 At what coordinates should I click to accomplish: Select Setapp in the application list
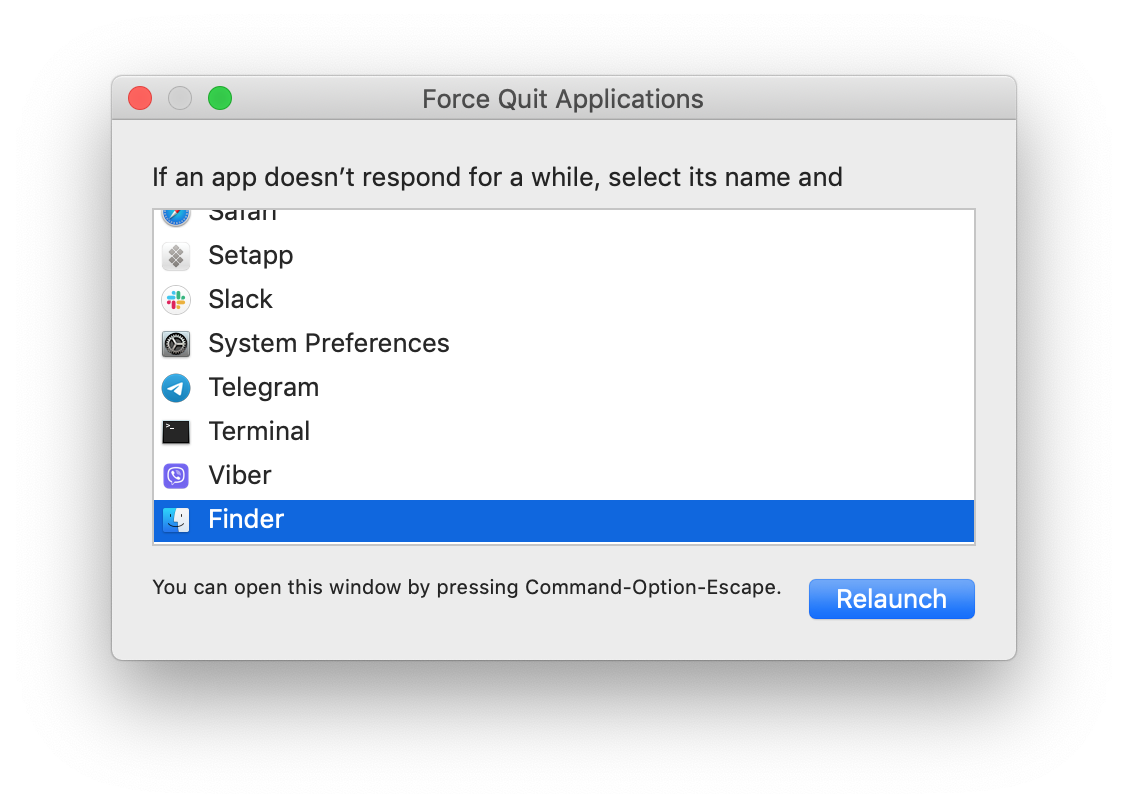click(564, 256)
